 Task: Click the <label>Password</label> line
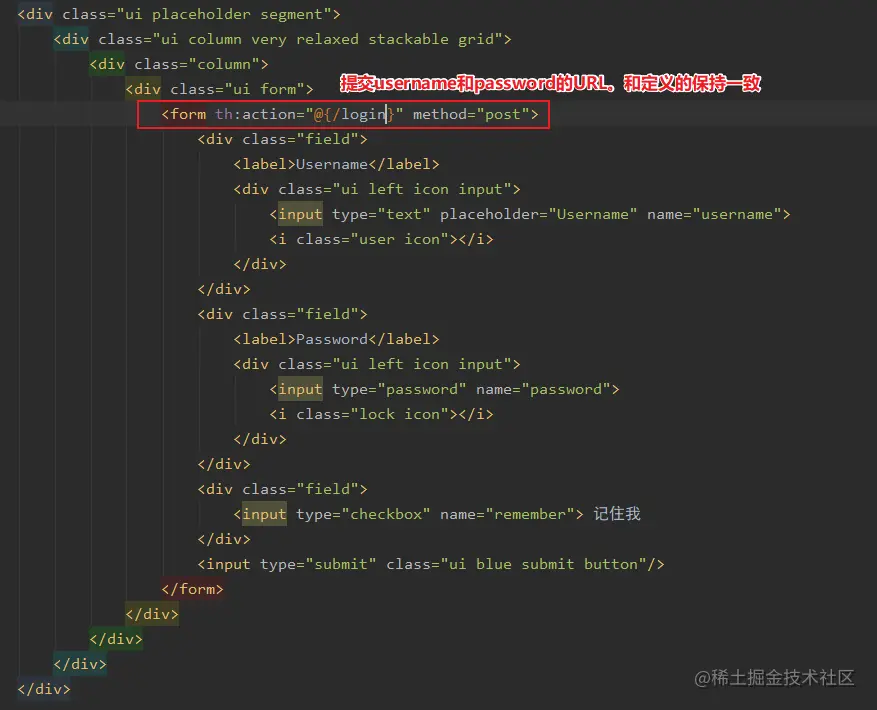(336, 340)
